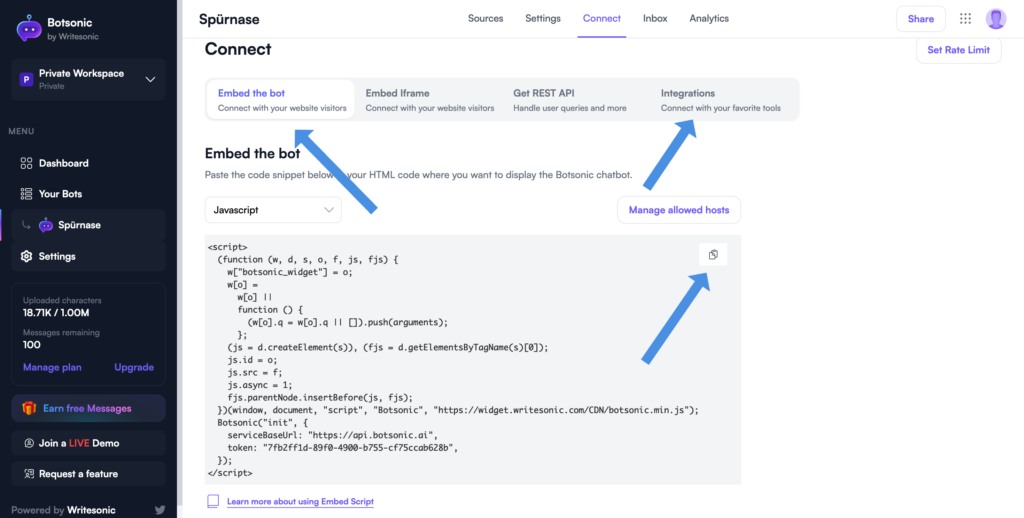Click the Spürnase title in header

pyautogui.click(x=229, y=19)
